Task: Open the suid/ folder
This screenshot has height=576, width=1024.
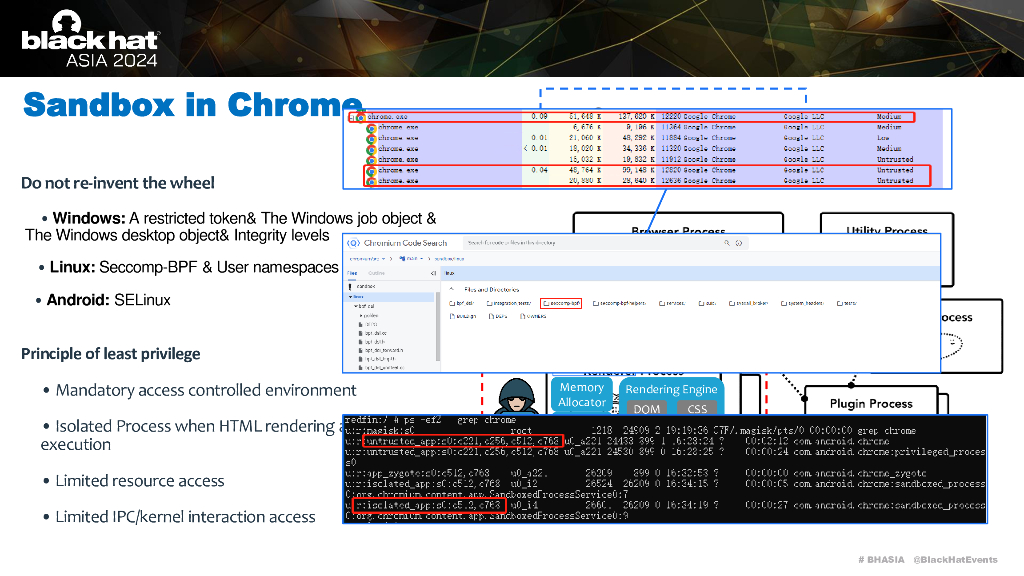Action: coord(707,303)
